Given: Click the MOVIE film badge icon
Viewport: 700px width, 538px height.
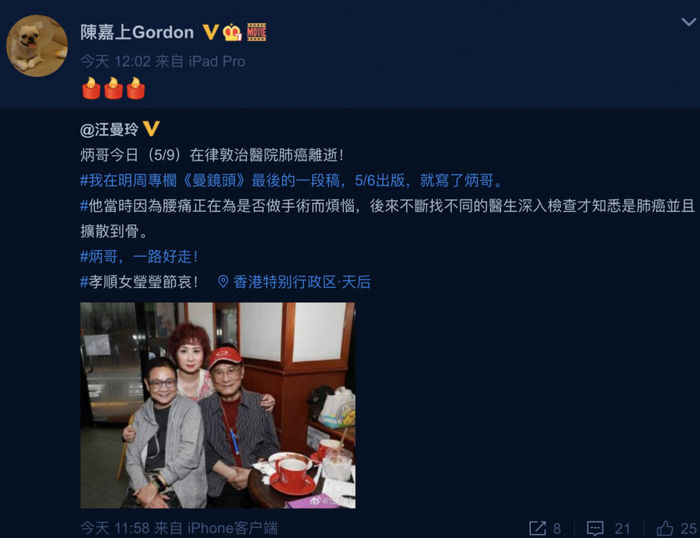Looking at the screenshot, I should [x=257, y=32].
